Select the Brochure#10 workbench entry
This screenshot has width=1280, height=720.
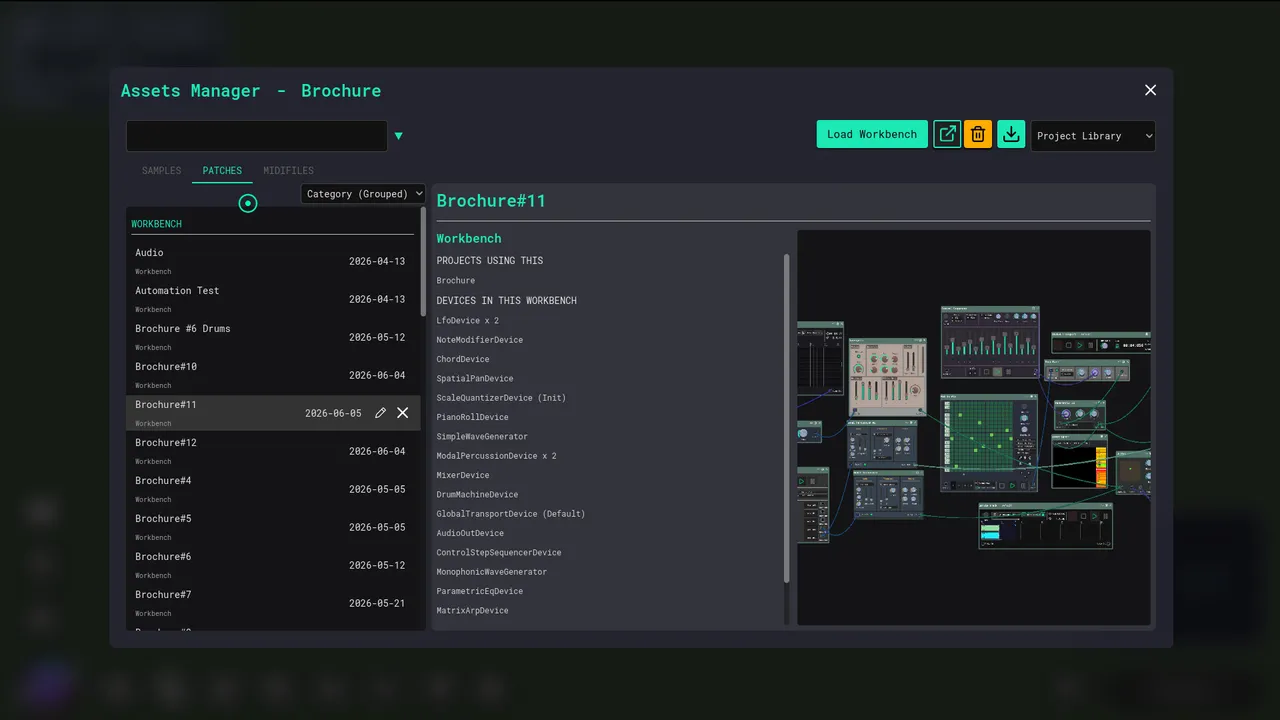[x=273, y=375]
